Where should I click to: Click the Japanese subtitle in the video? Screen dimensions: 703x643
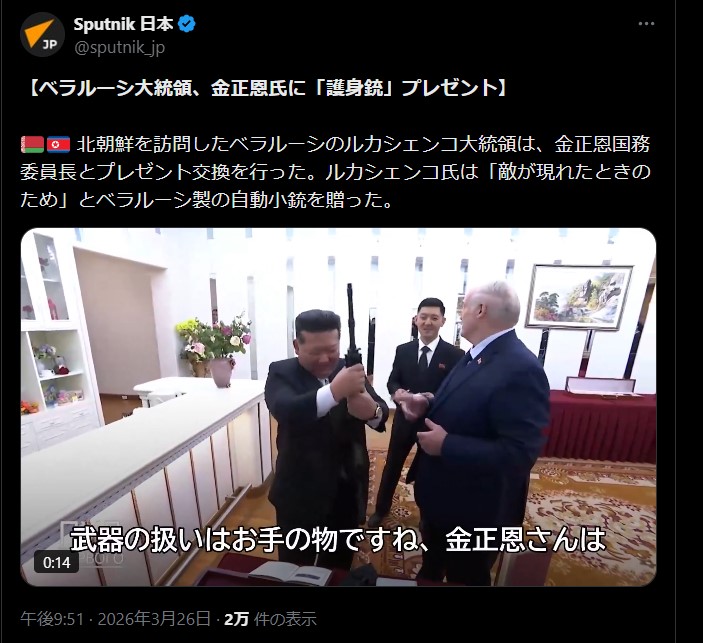[338, 539]
